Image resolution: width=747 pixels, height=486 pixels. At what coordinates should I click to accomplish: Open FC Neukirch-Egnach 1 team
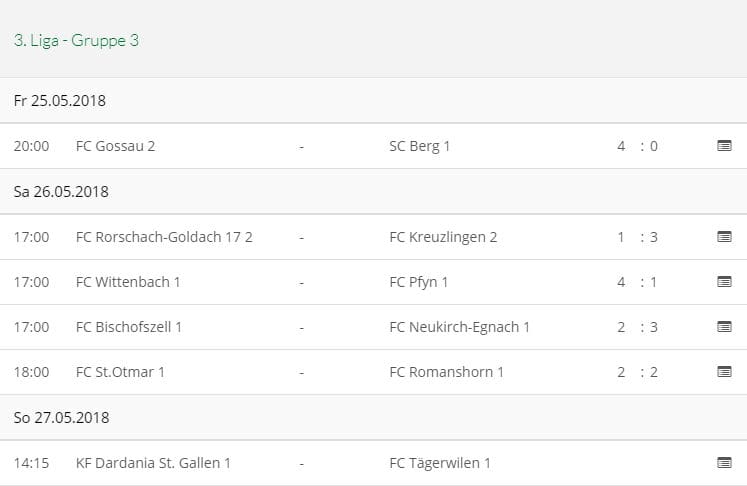point(459,327)
